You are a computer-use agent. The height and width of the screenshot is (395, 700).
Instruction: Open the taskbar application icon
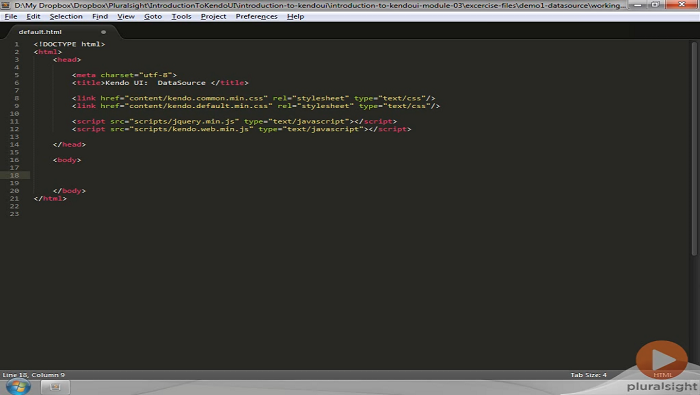point(55,387)
